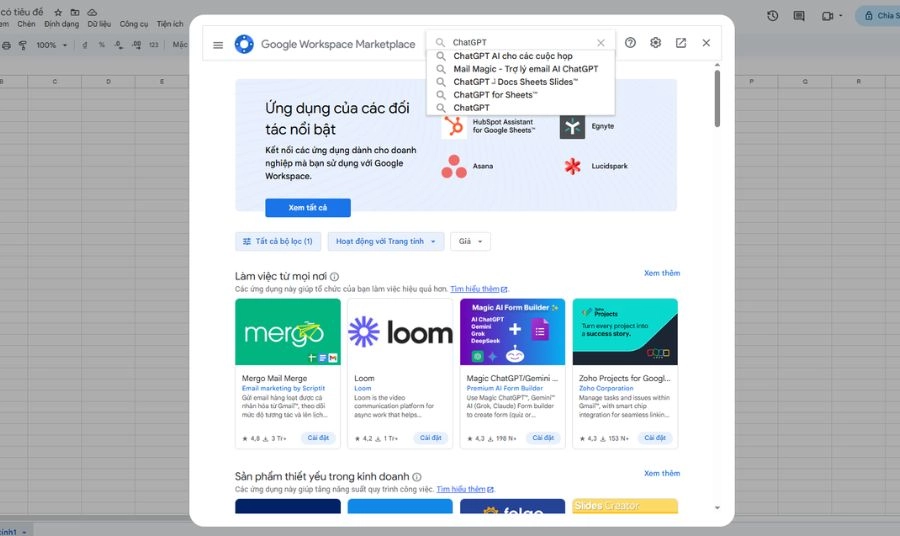This screenshot has width=900, height=536.
Task: Choose suggestion 'Mail Magic - Trợ lý email AI ChatGPT'
Action: click(521, 69)
